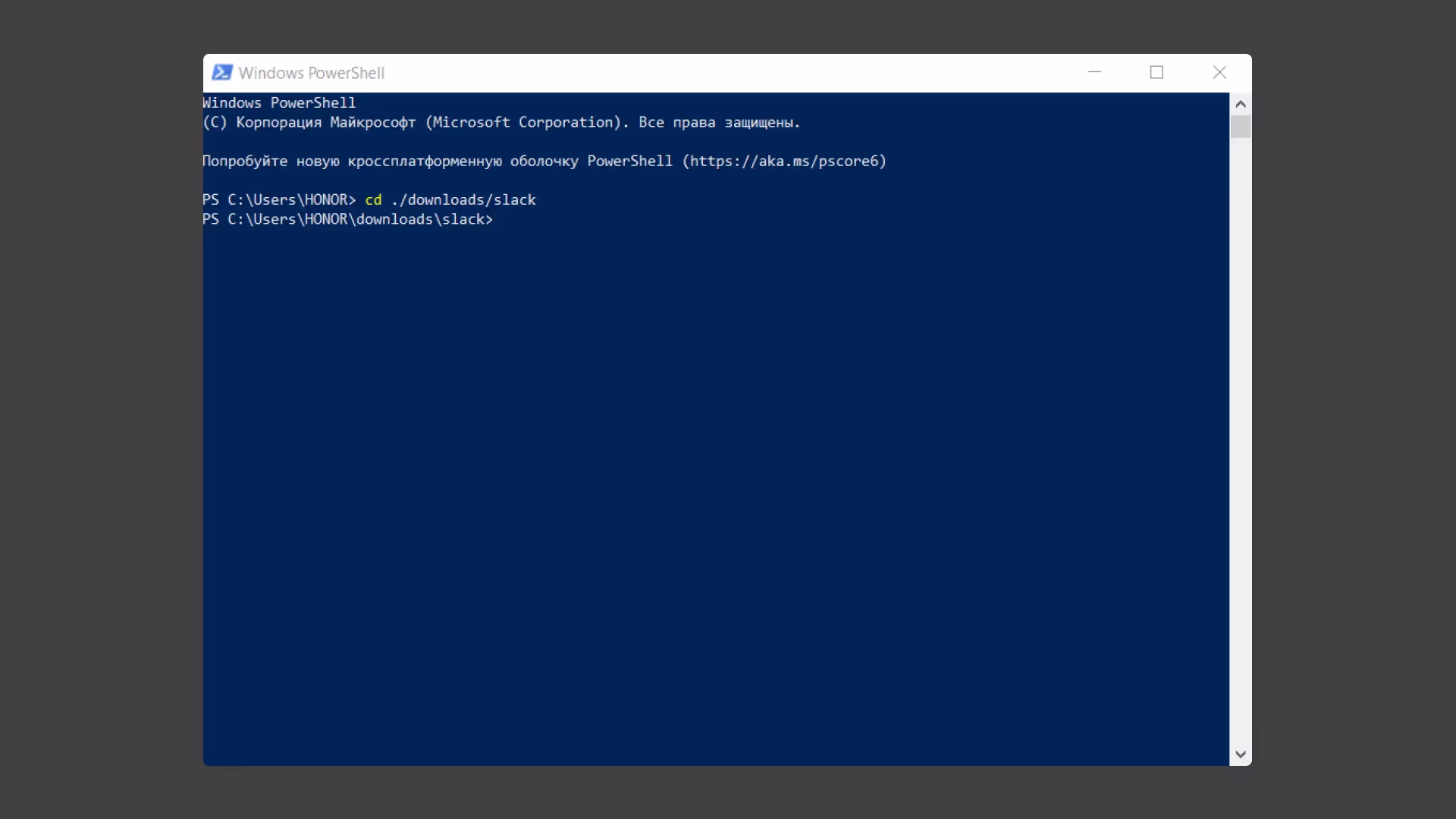
Task: Click the Попробуйте новую кроссплатформенную text
Action: pos(352,161)
